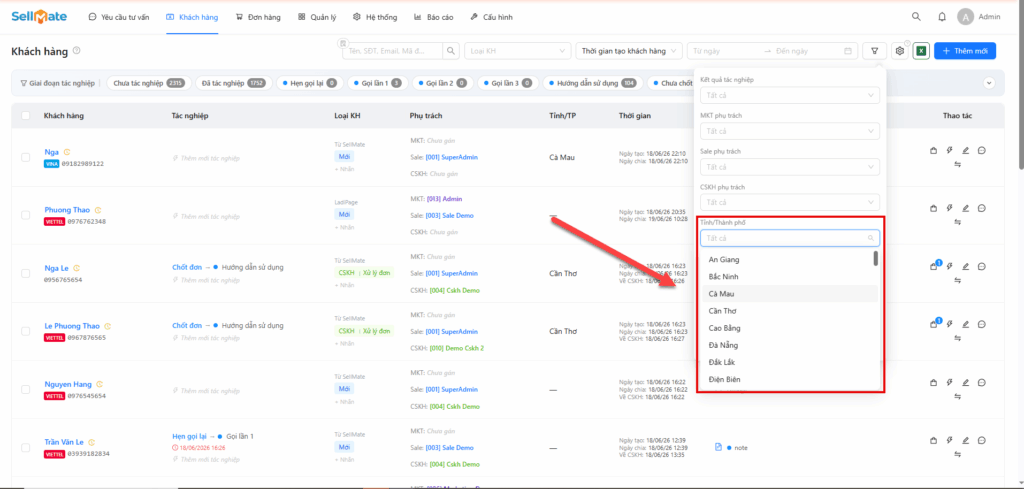Select checkbox for Phuong Thao

(25, 215)
